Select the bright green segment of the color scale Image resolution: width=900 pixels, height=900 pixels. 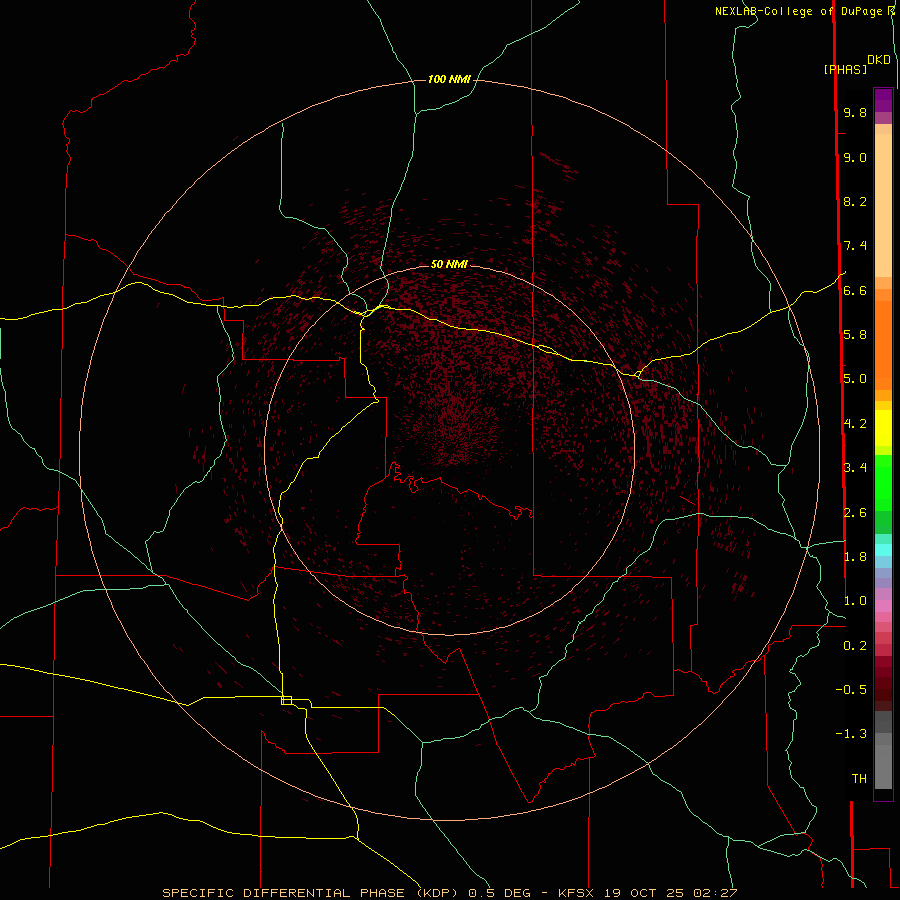pyautogui.click(x=883, y=483)
